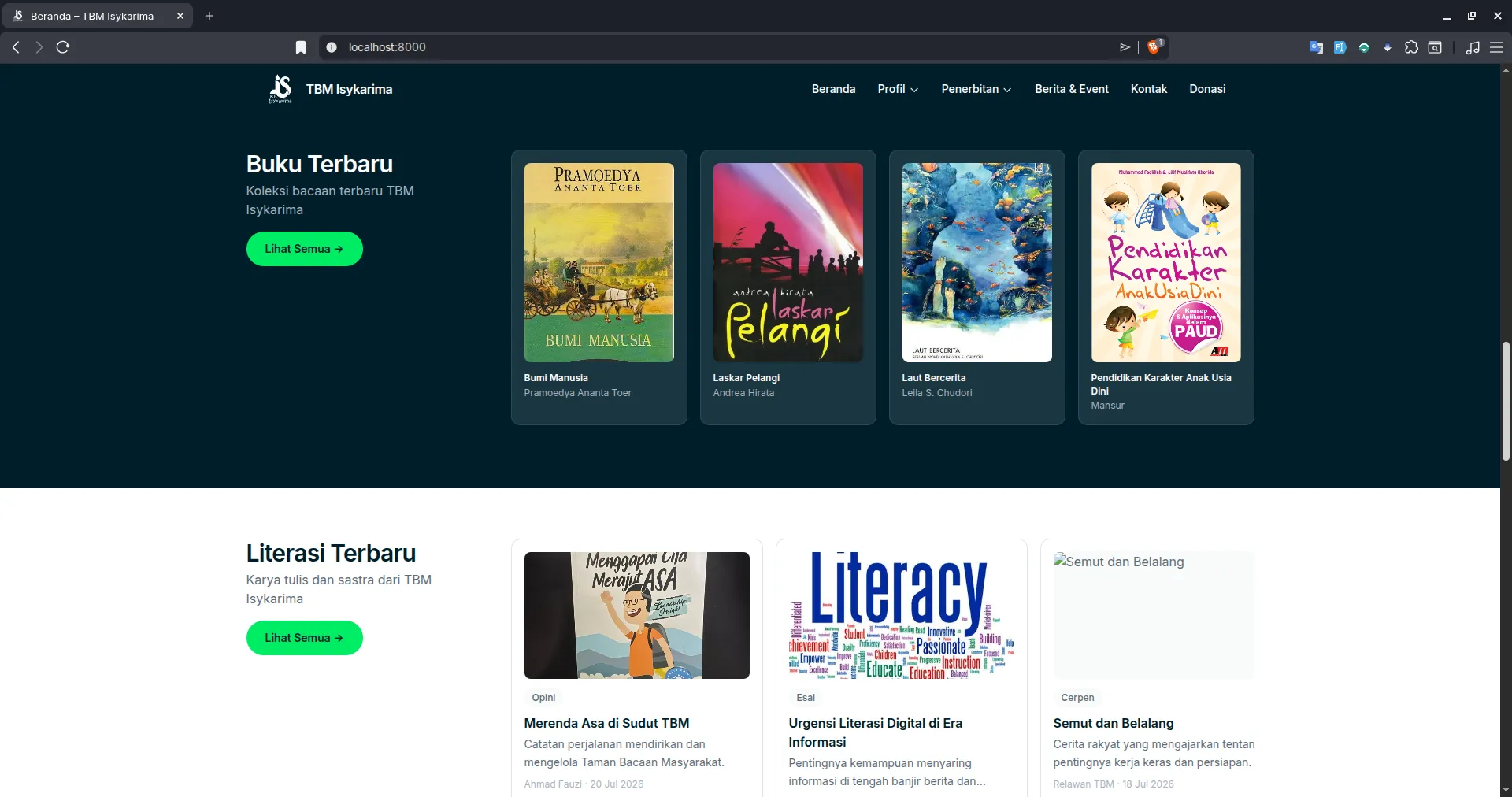Screen dimensions: 1512x797
Task: Open Berita & Event in the navbar
Action: coord(1072,89)
